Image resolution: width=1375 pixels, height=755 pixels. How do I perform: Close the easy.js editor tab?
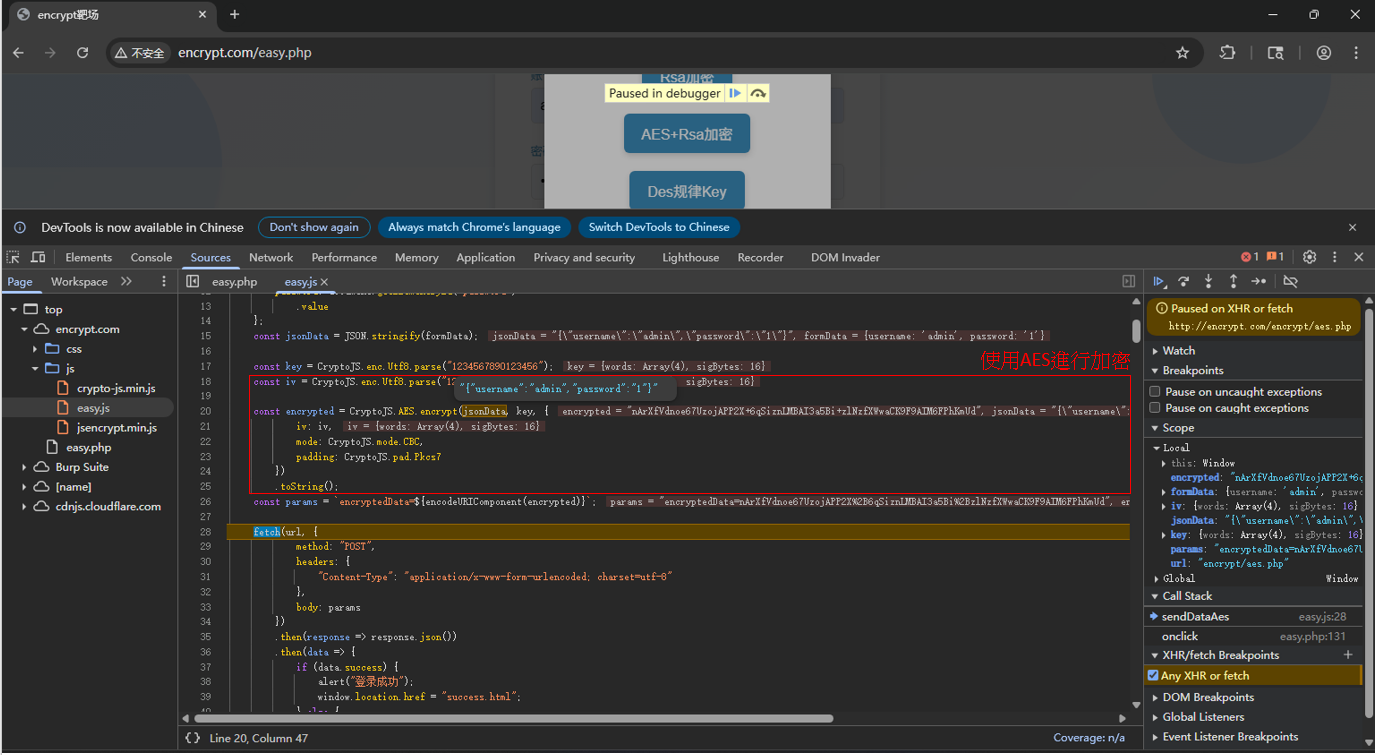click(x=324, y=283)
